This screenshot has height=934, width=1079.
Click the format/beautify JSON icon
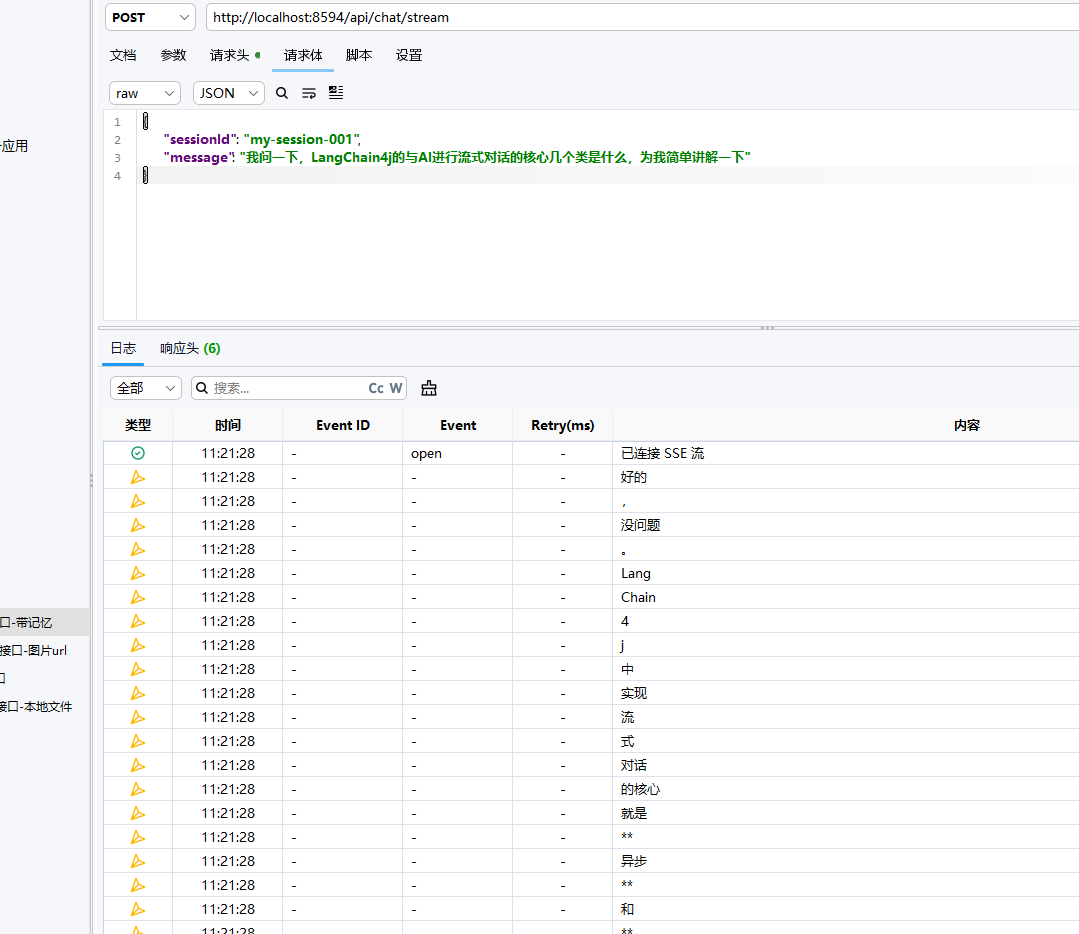click(336, 93)
